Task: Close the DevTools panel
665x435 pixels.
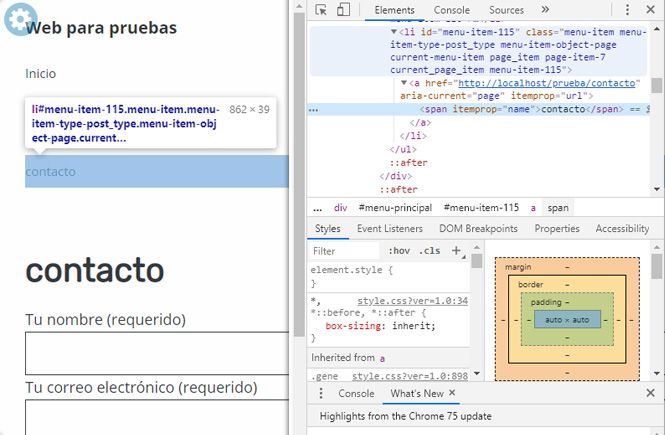Action: click(x=651, y=9)
